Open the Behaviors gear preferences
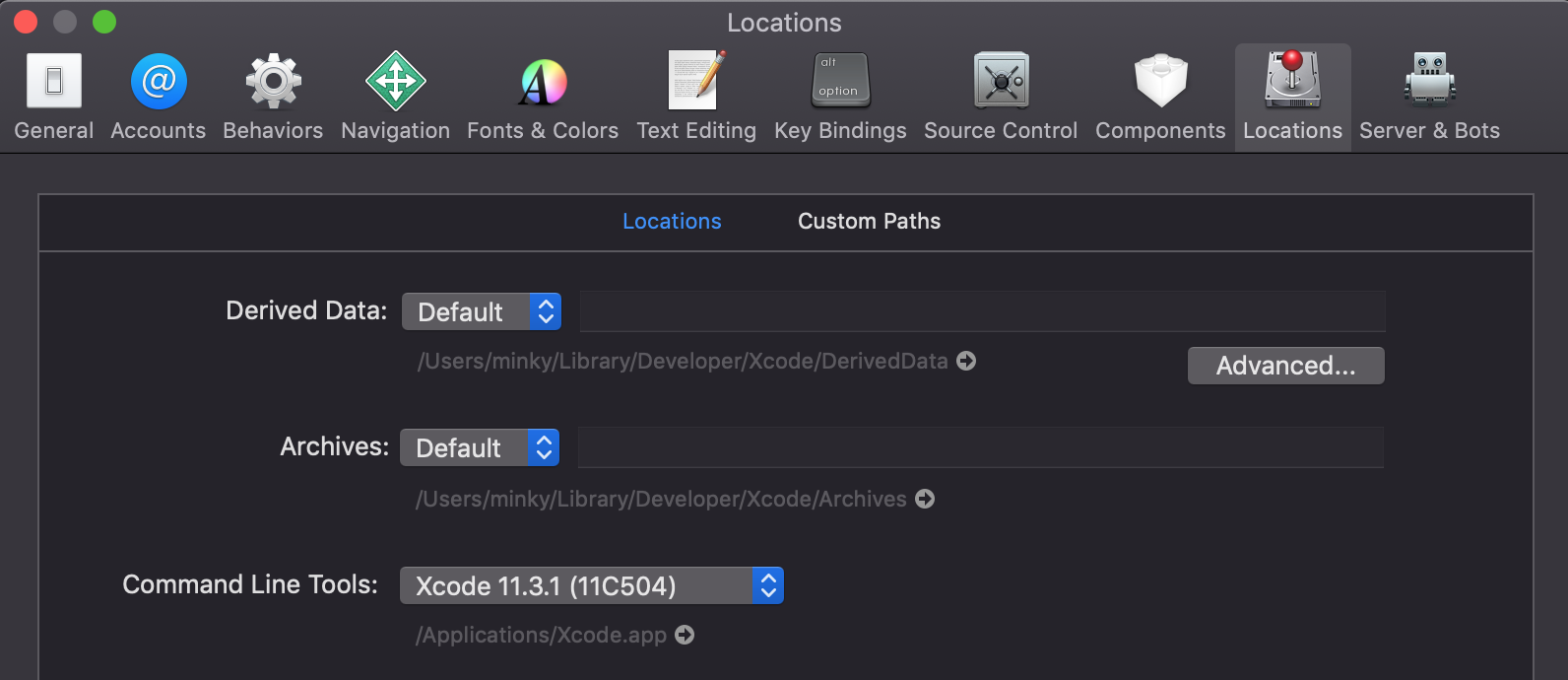Screen dimensions: 1568x680 point(273,97)
